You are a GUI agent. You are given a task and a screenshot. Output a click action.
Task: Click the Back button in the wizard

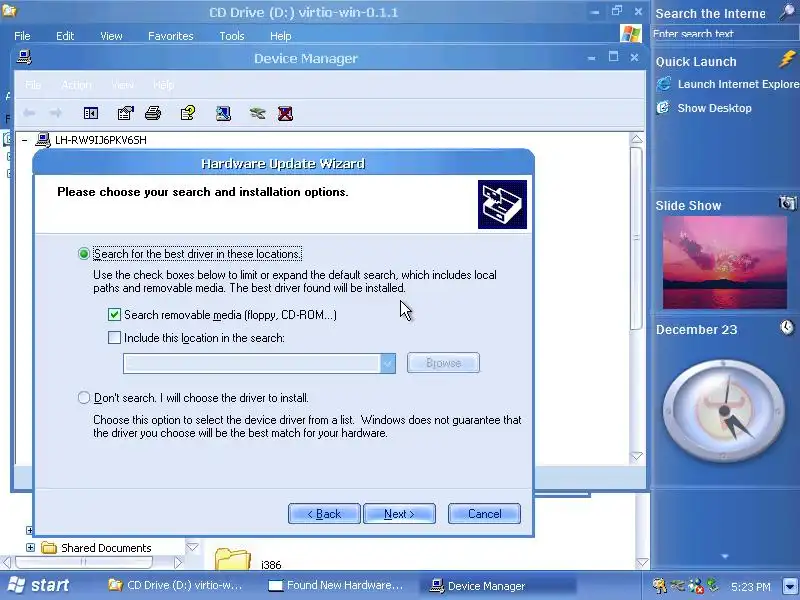tap(324, 514)
